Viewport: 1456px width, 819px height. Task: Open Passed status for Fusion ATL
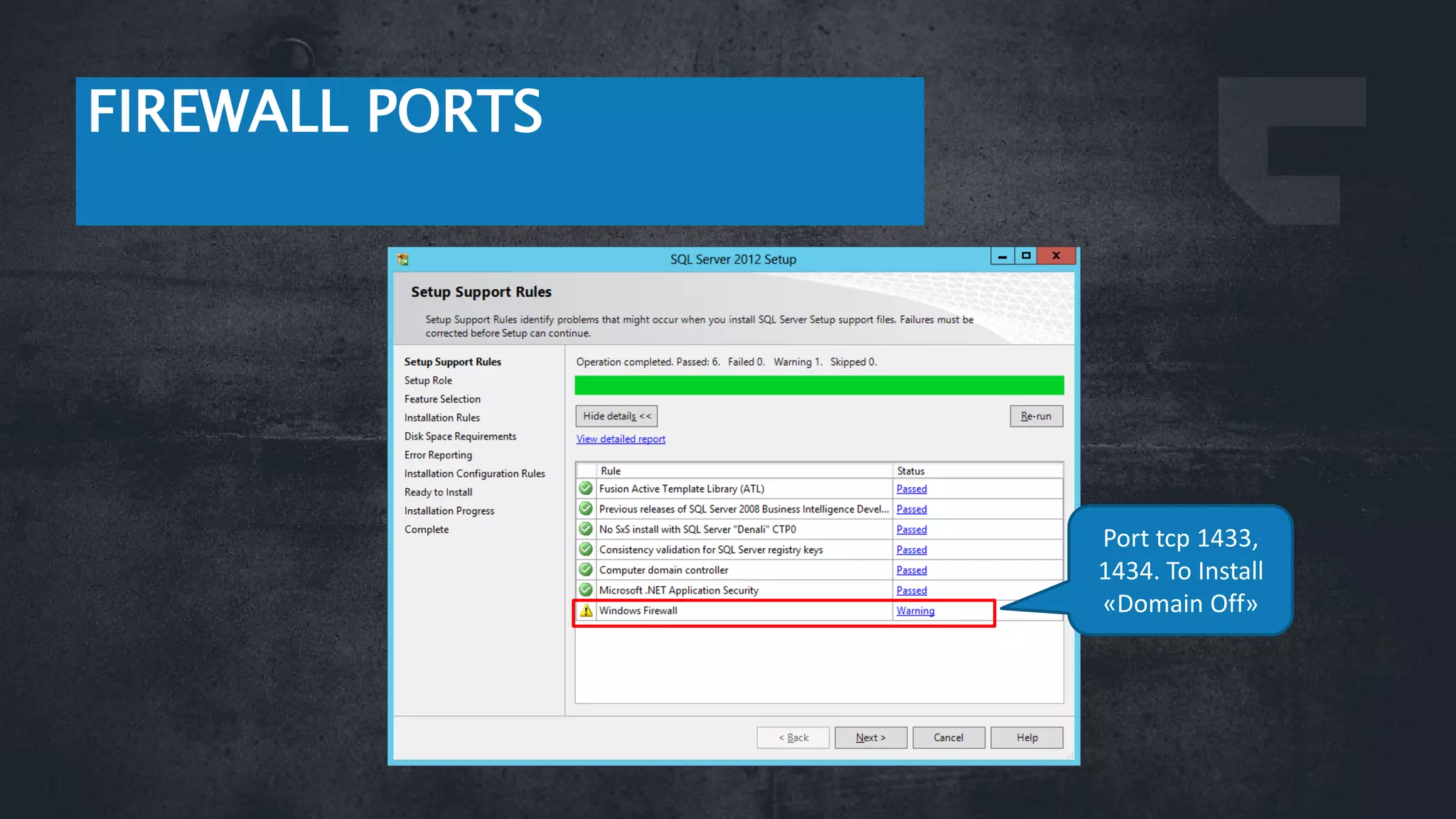(x=911, y=489)
